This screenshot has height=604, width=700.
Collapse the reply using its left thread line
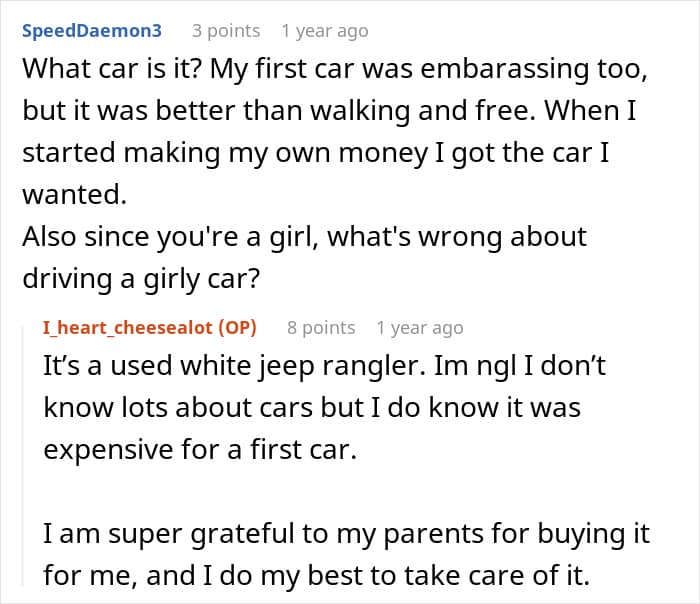[x=23, y=460]
